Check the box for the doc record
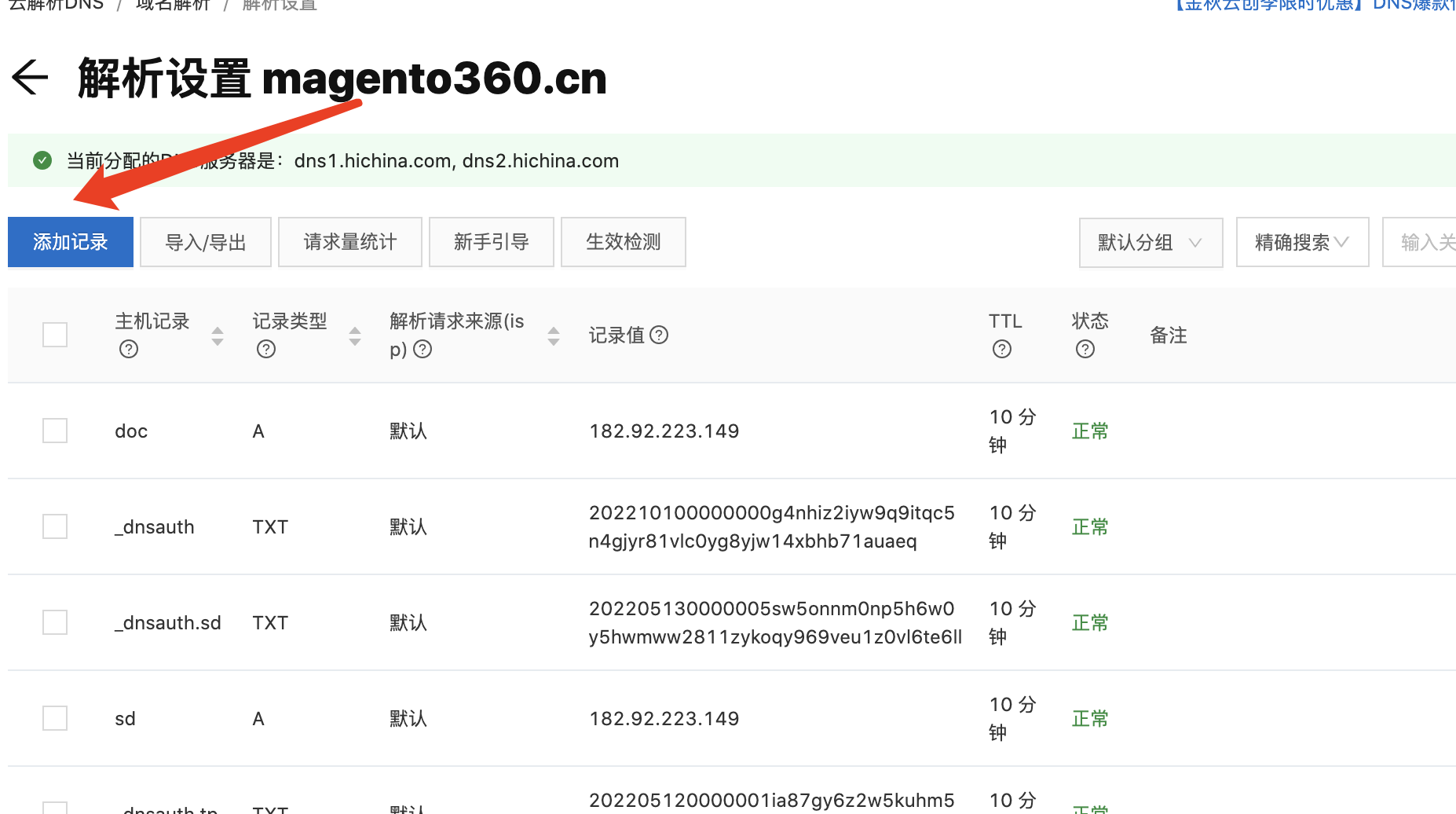The width and height of the screenshot is (1456, 814). [55, 431]
